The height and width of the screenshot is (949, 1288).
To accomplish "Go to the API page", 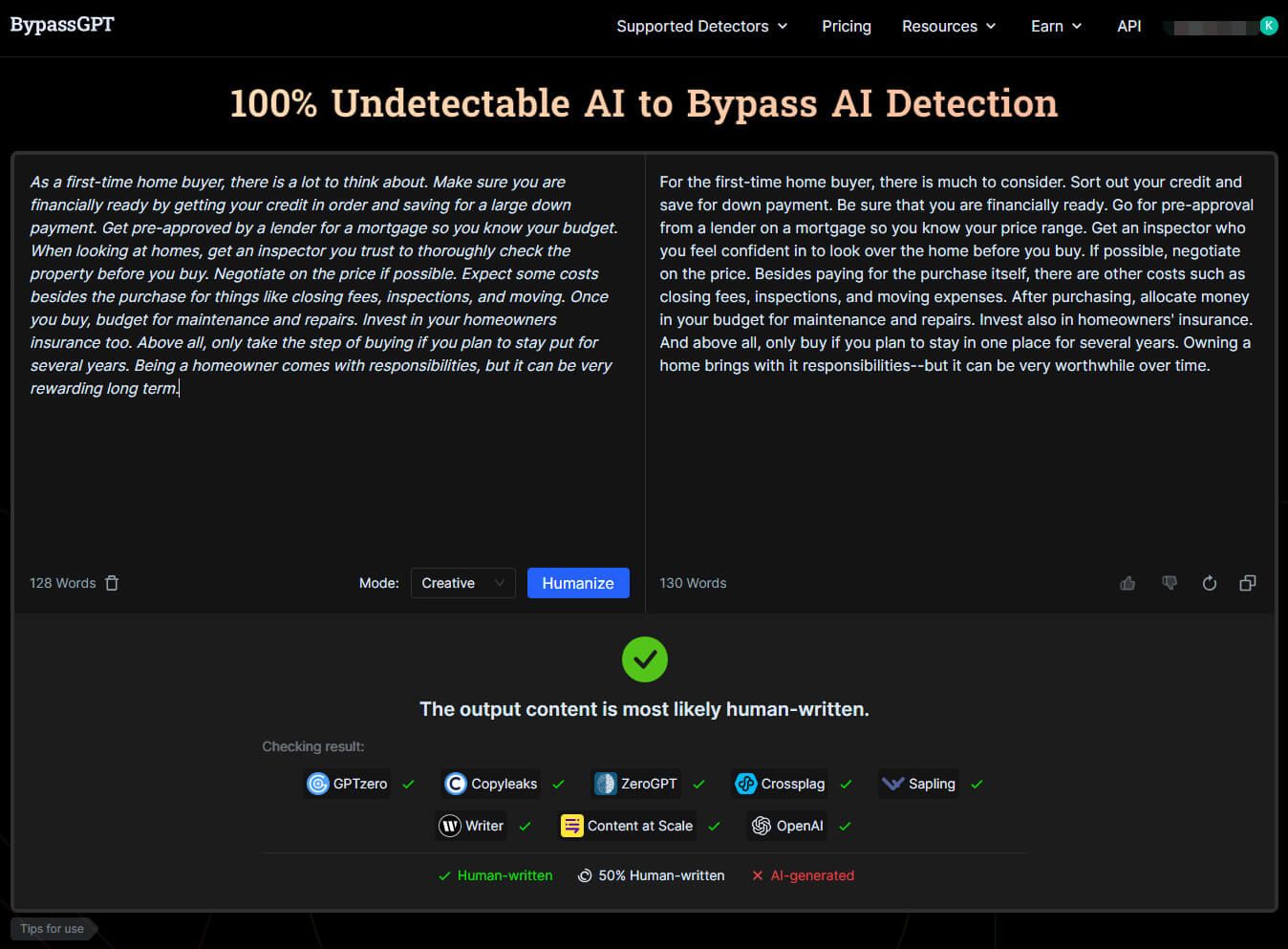I will (x=1128, y=26).
